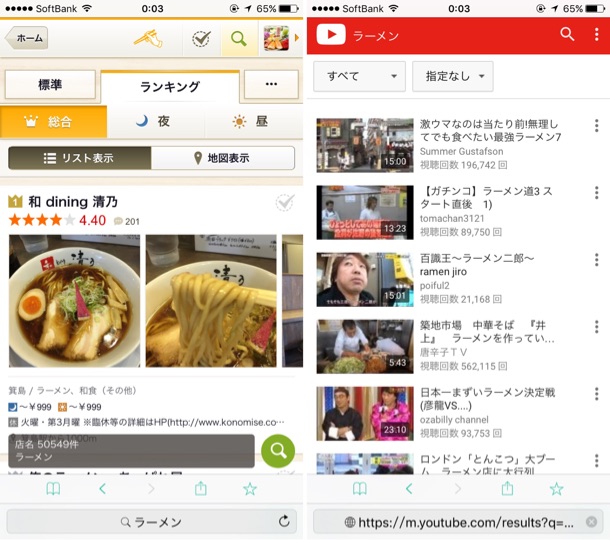
Task: Go back in the right browser toolbar
Action: (409, 489)
